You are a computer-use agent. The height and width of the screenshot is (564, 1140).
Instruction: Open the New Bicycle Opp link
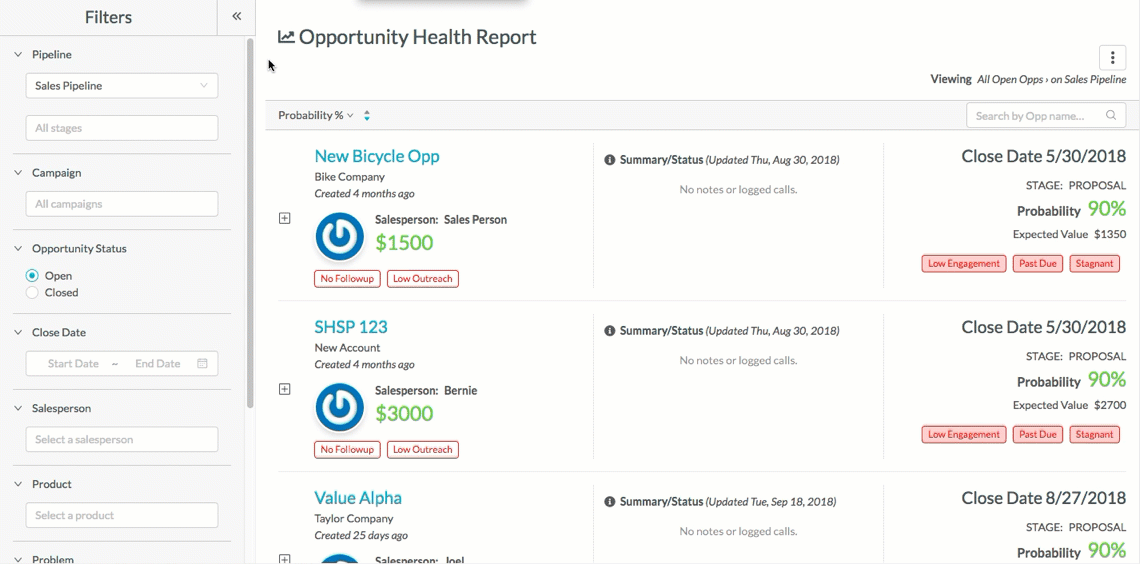coord(377,156)
